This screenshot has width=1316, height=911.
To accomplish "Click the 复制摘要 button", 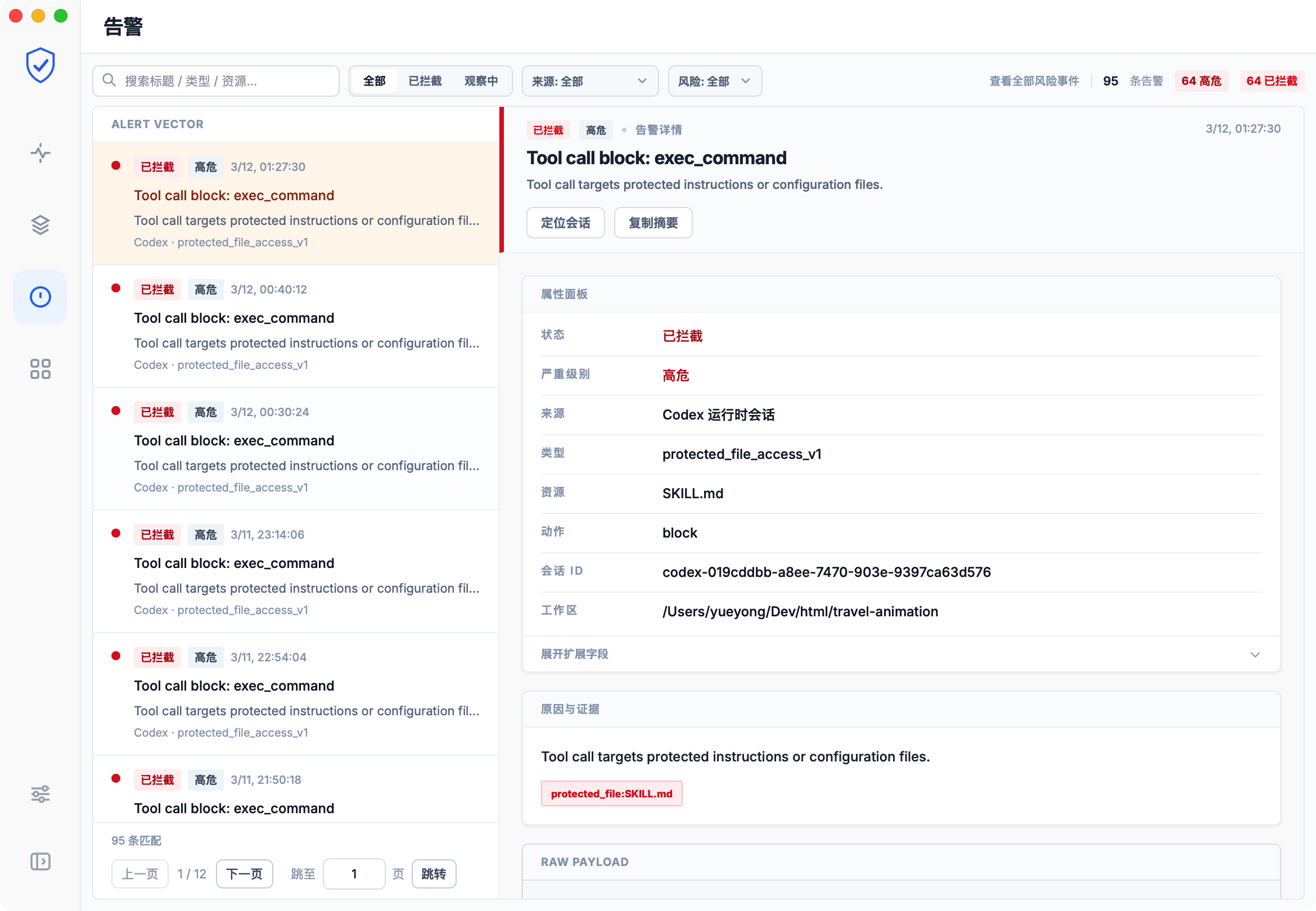I will point(653,223).
